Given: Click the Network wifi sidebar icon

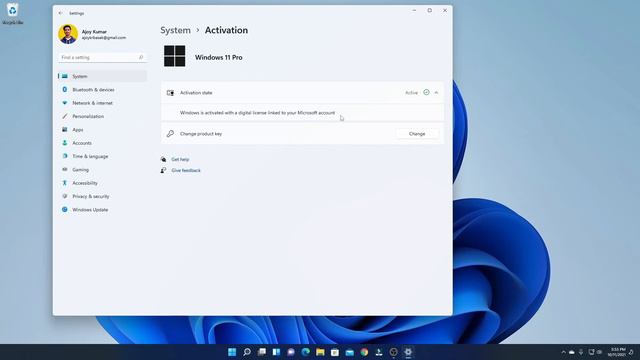Looking at the screenshot, I should (x=64, y=103).
